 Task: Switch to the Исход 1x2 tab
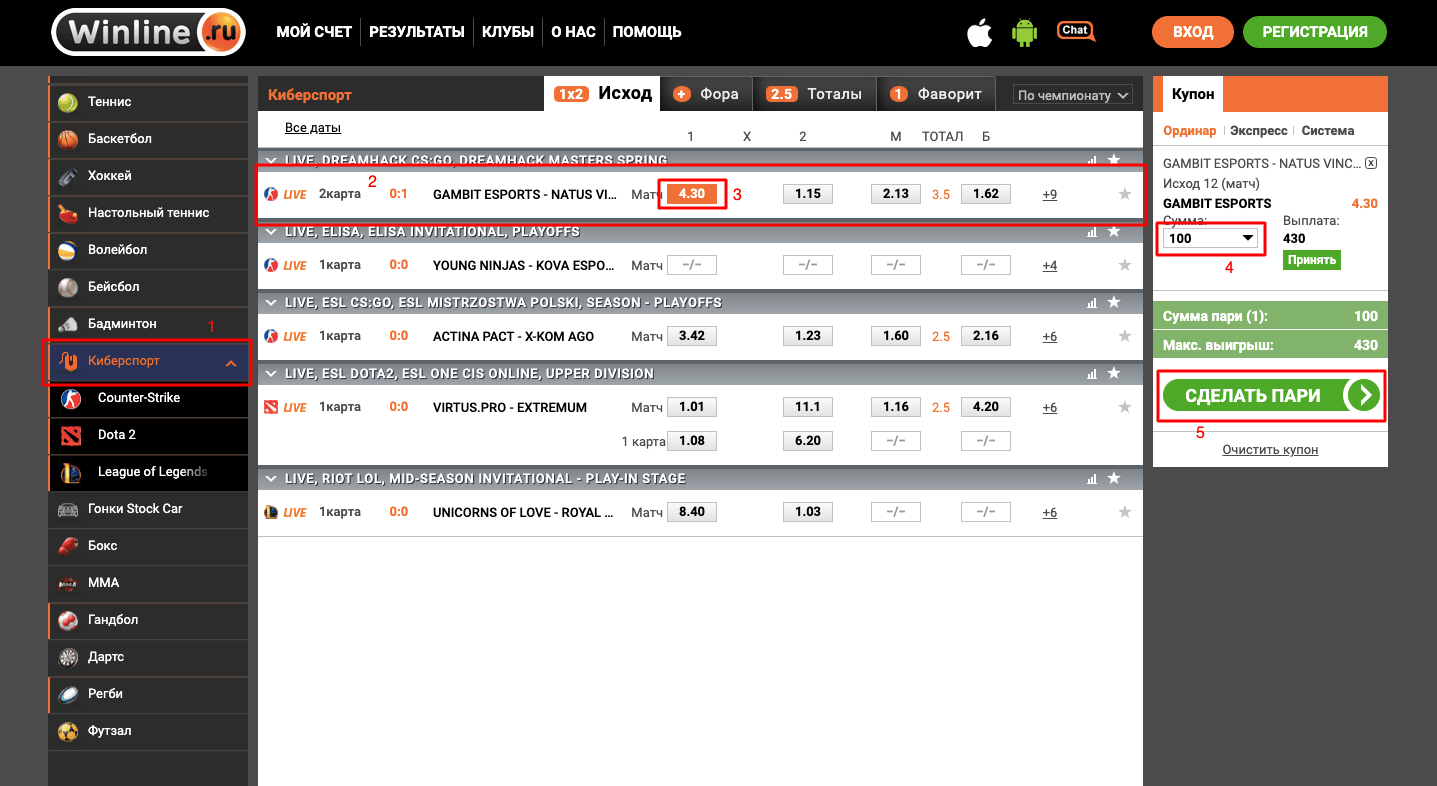point(602,94)
